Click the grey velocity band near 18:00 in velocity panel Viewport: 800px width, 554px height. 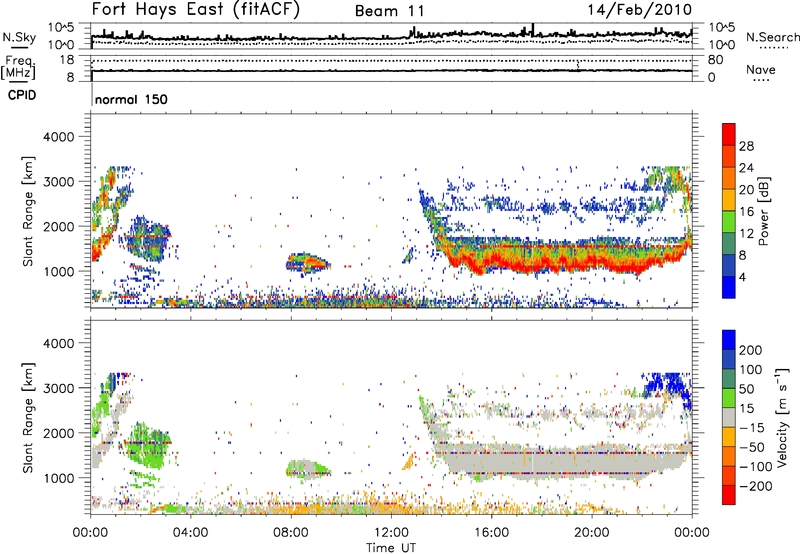541,463
